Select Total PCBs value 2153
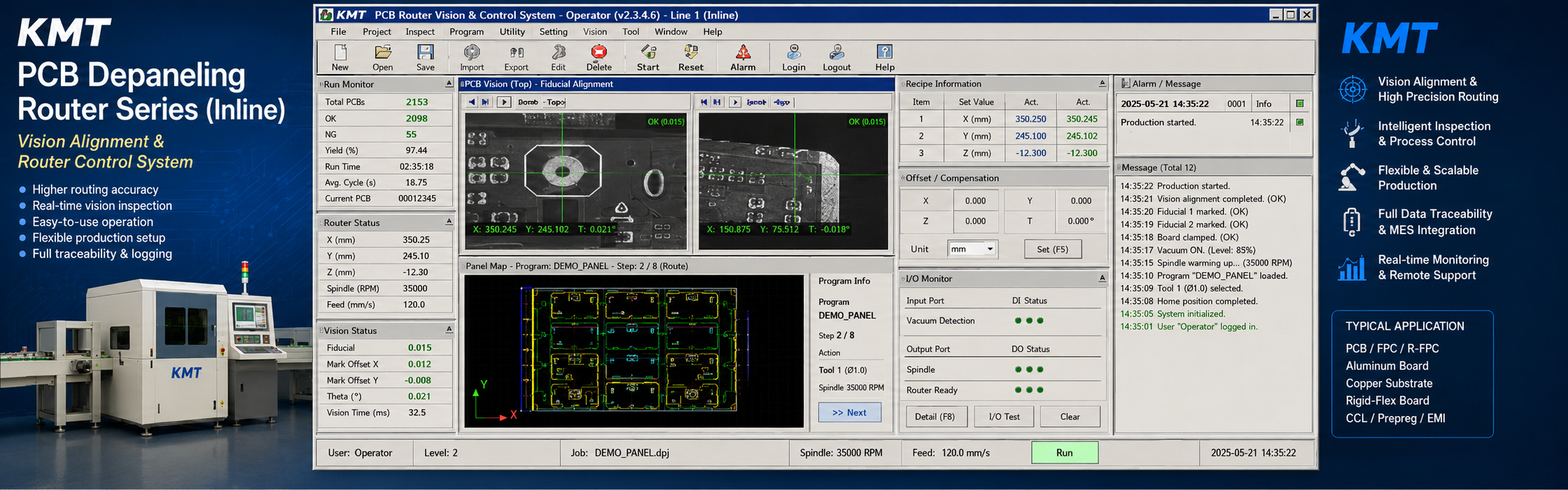Image resolution: width=1568 pixels, height=490 pixels. (416, 102)
